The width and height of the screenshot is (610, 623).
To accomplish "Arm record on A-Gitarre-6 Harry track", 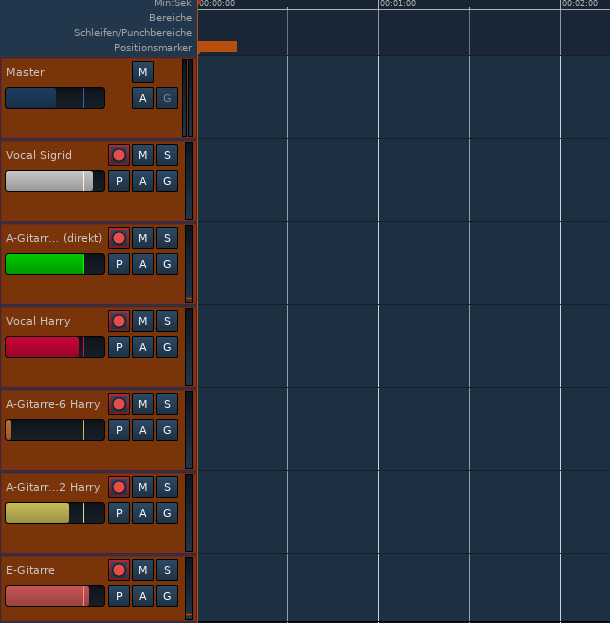I will coord(119,404).
